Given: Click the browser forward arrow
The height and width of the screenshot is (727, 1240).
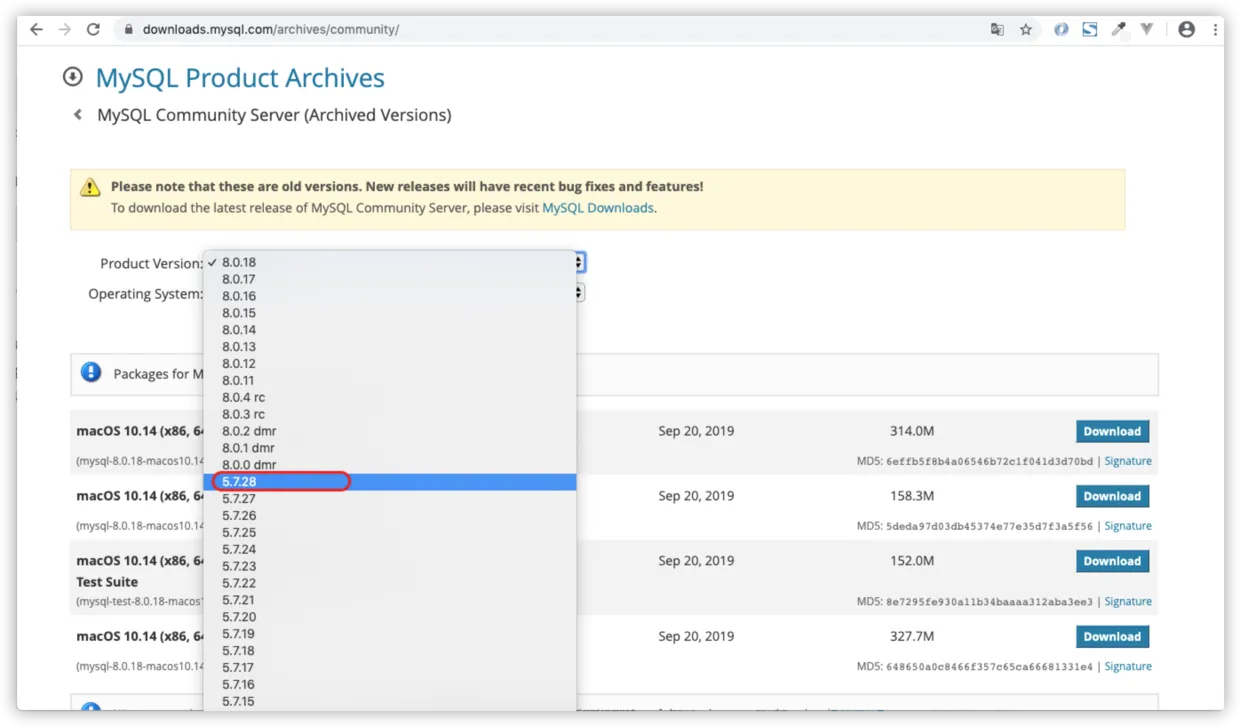Looking at the screenshot, I should [x=65, y=30].
